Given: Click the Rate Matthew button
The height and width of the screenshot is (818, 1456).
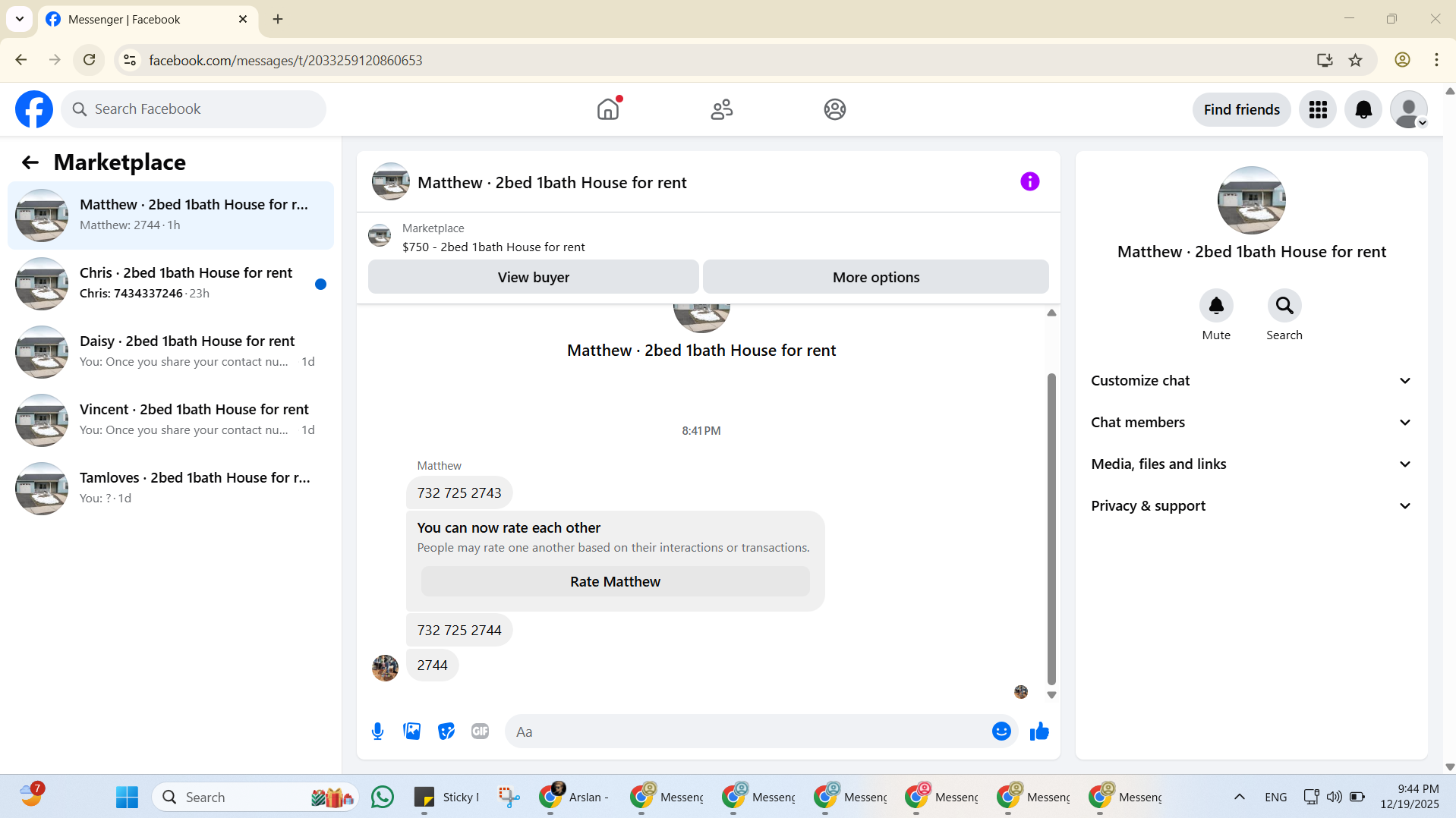Looking at the screenshot, I should [616, 582].
